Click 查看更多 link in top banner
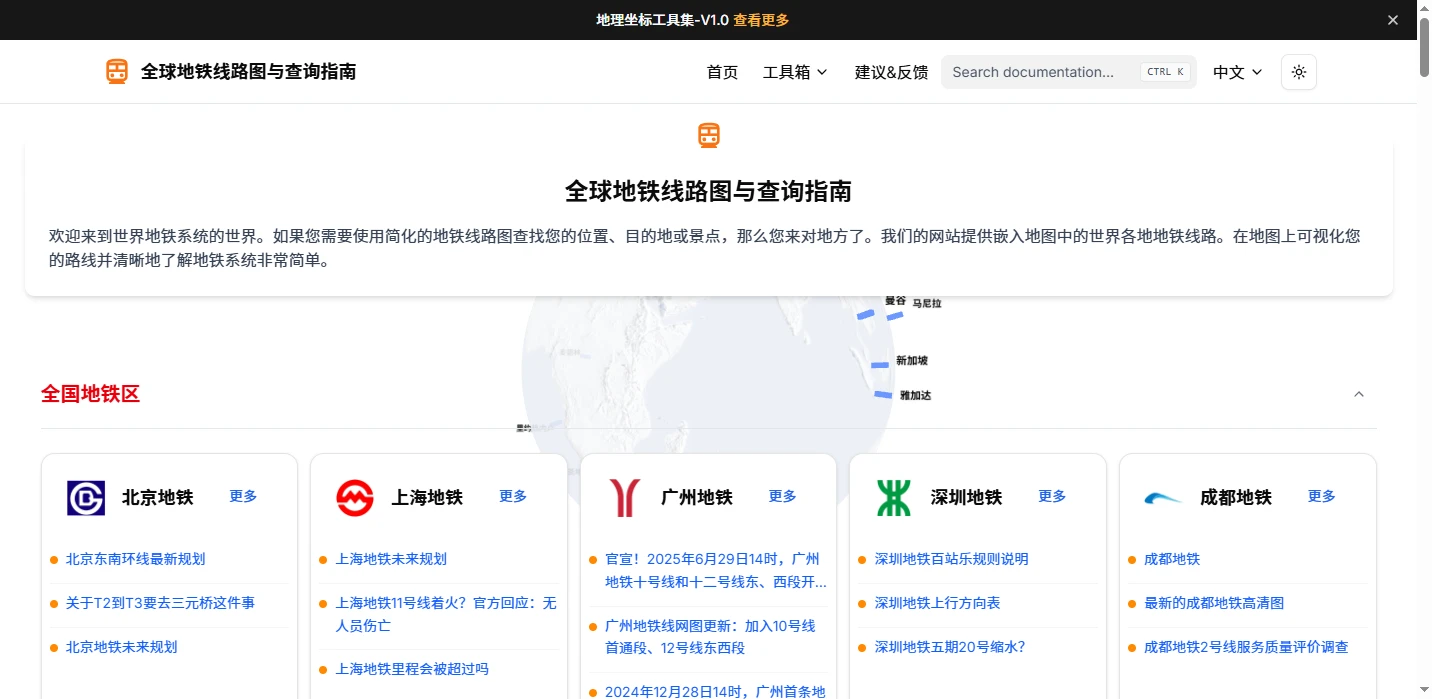Screen dimensions: 1432x699 (761, 20)
